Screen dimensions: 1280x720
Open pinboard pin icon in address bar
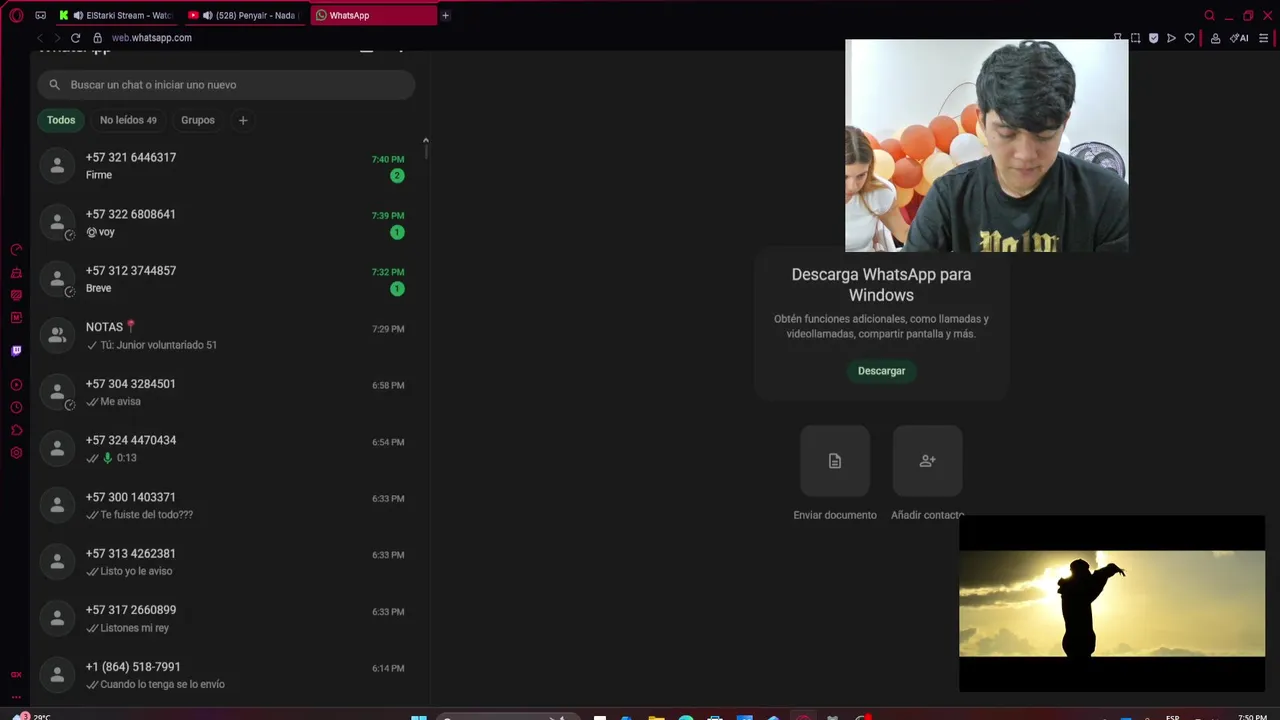[x=1117, y=38]
